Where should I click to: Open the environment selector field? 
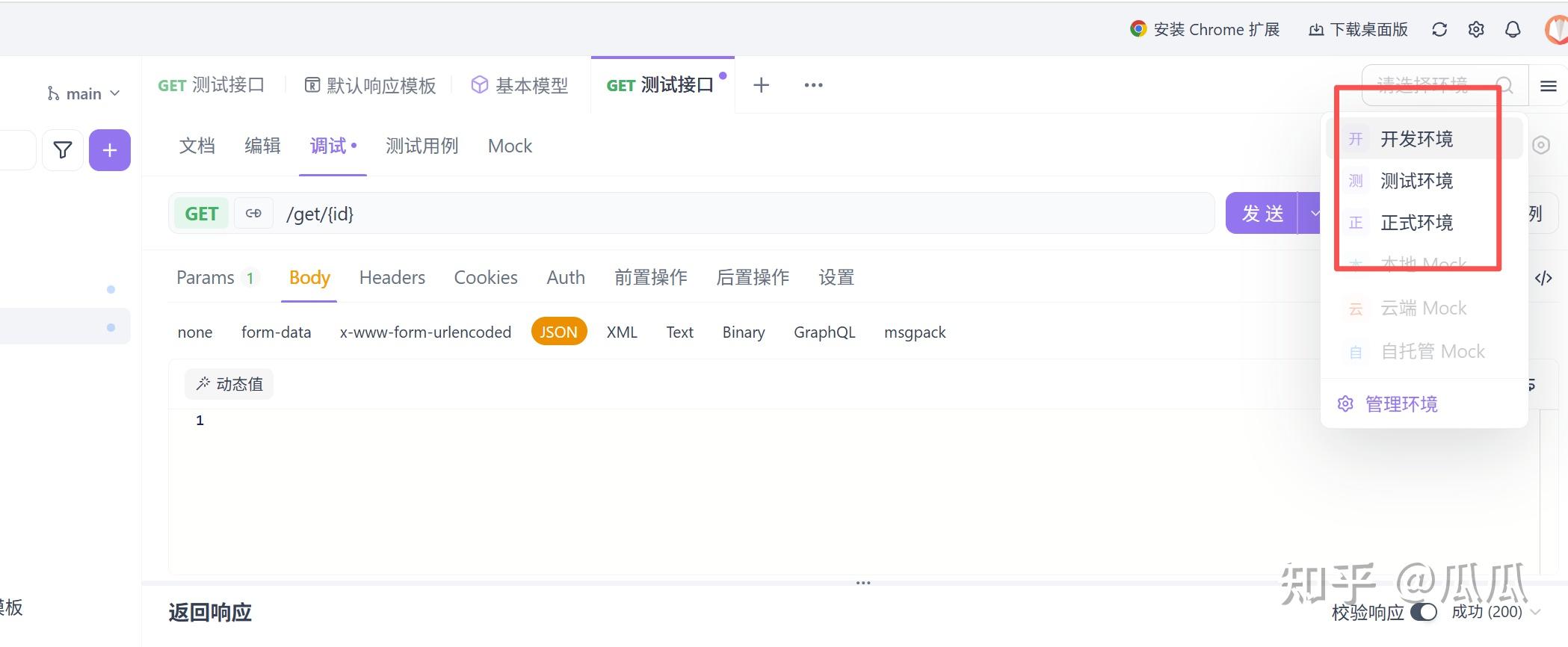[1443, 85]
